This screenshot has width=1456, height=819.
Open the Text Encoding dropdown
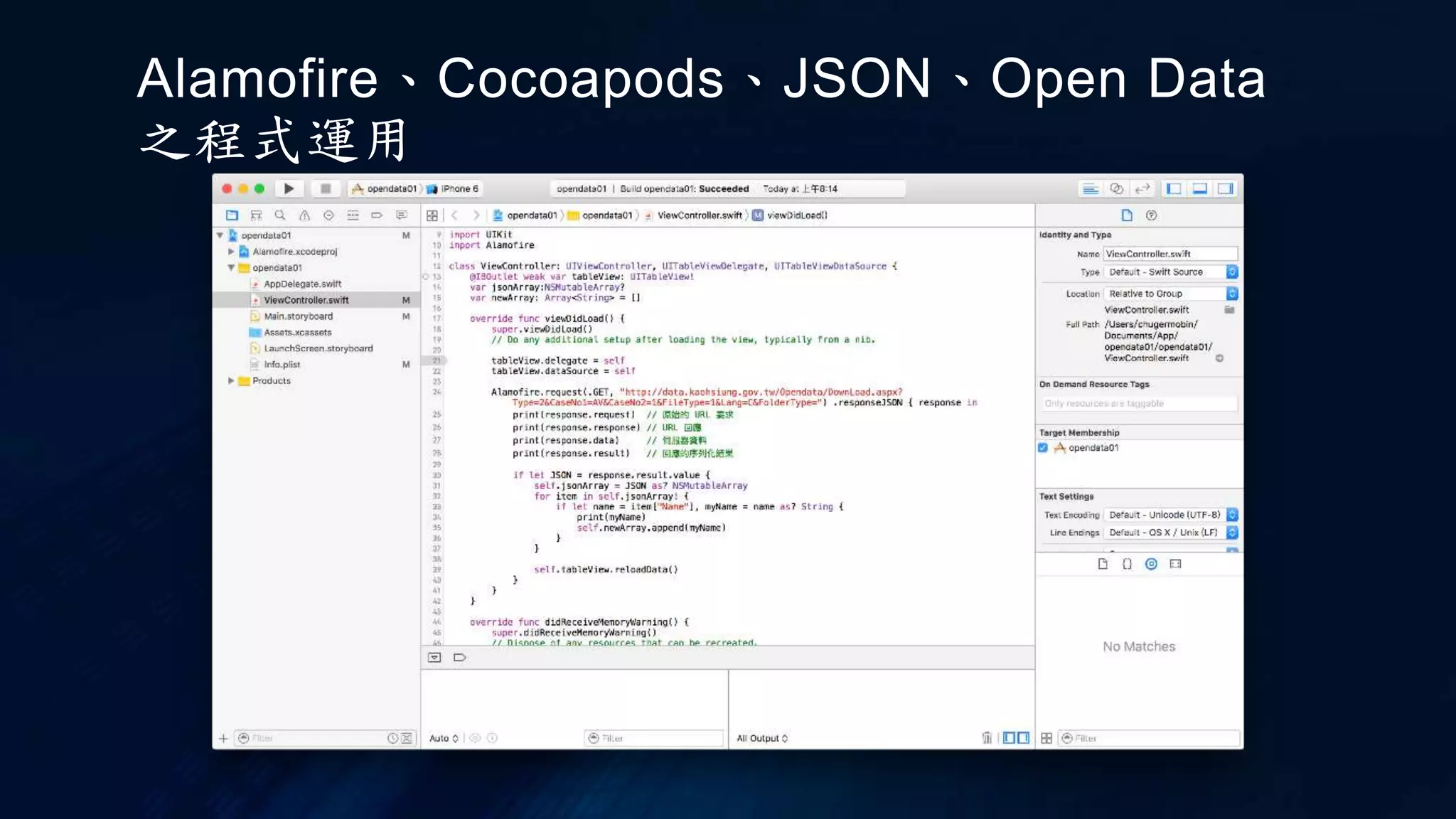coord(1171,515)
